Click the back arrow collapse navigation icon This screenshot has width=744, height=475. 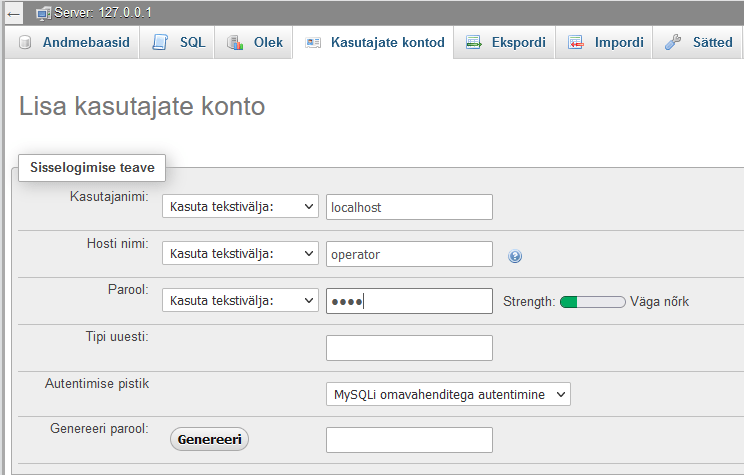tap(15, 13)
